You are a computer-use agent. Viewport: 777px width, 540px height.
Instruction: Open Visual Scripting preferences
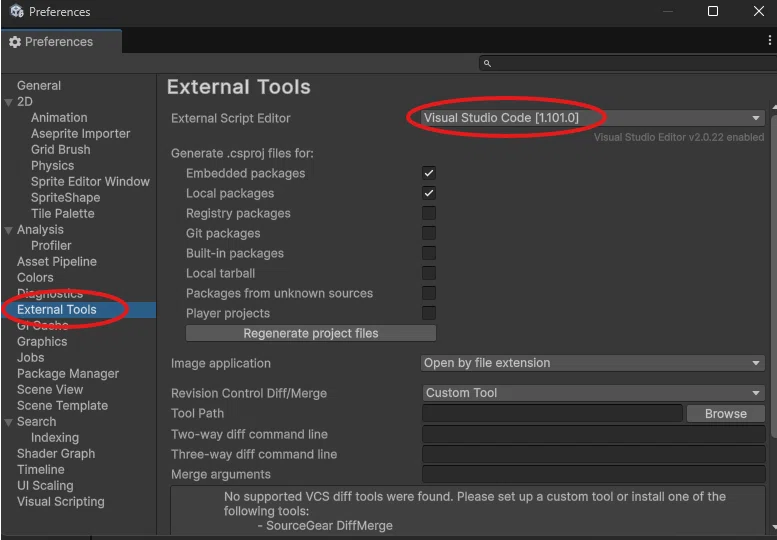61,502
